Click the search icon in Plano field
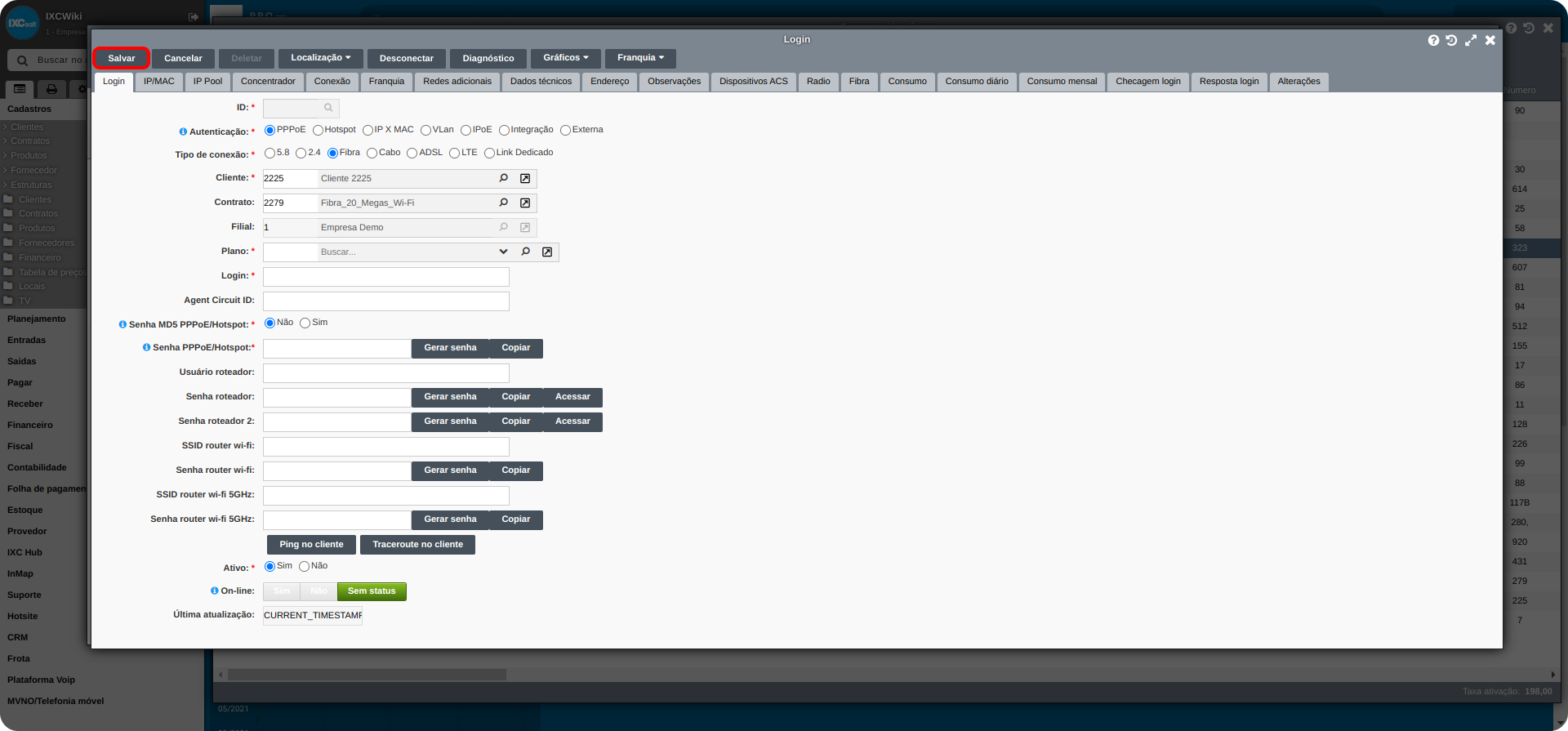 pyautogui.click(x=525, y=252)
